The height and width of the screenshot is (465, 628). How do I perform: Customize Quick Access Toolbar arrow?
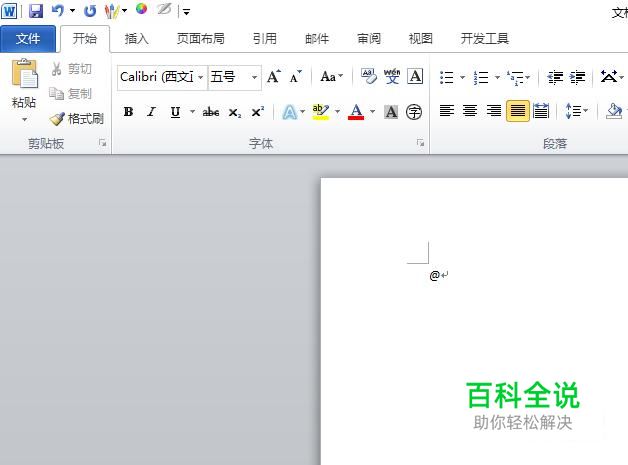[186, 12]
